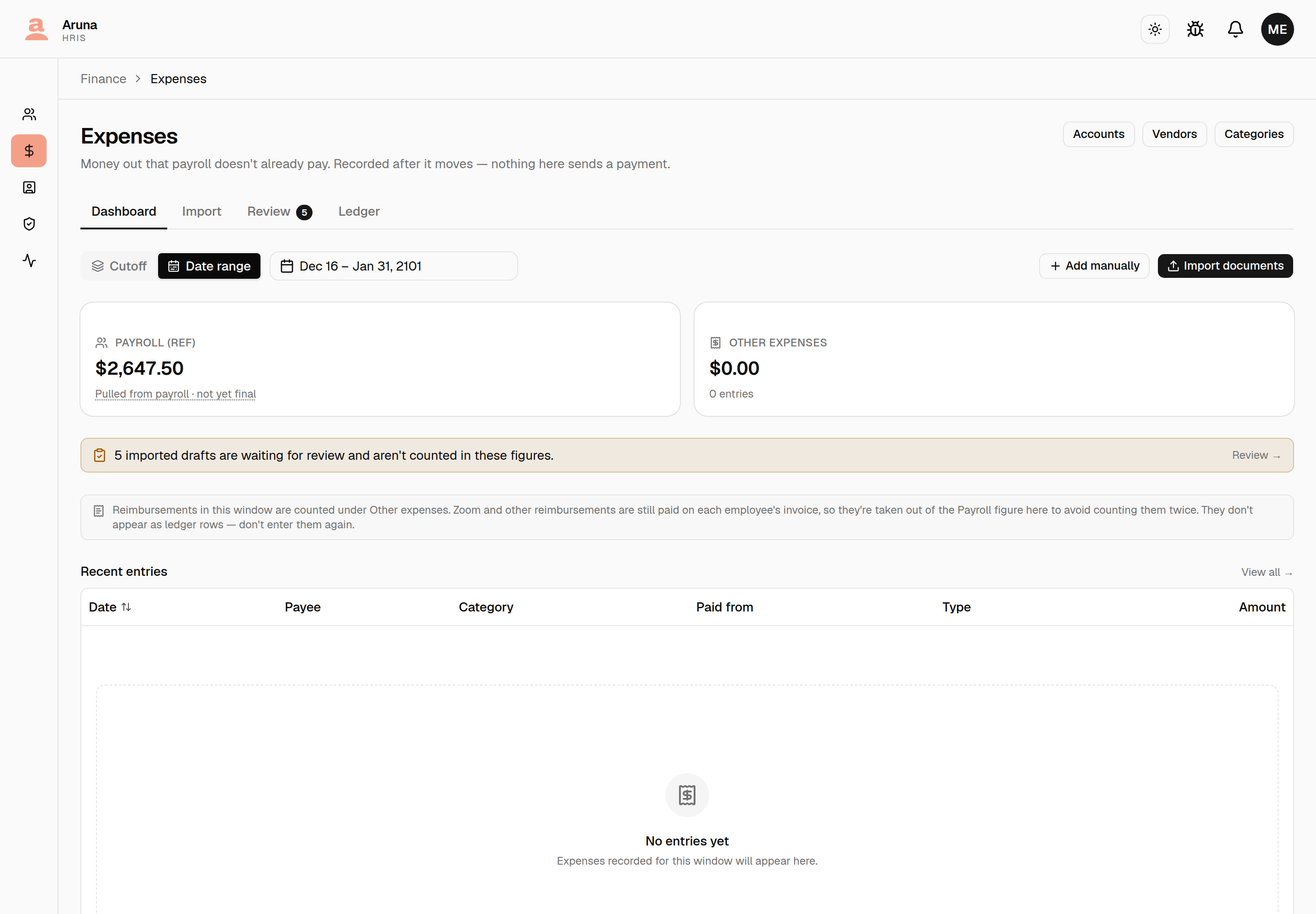Open the contact card sidebar icon
Viewport: 1316px width, 914px height.
[29, 187]
